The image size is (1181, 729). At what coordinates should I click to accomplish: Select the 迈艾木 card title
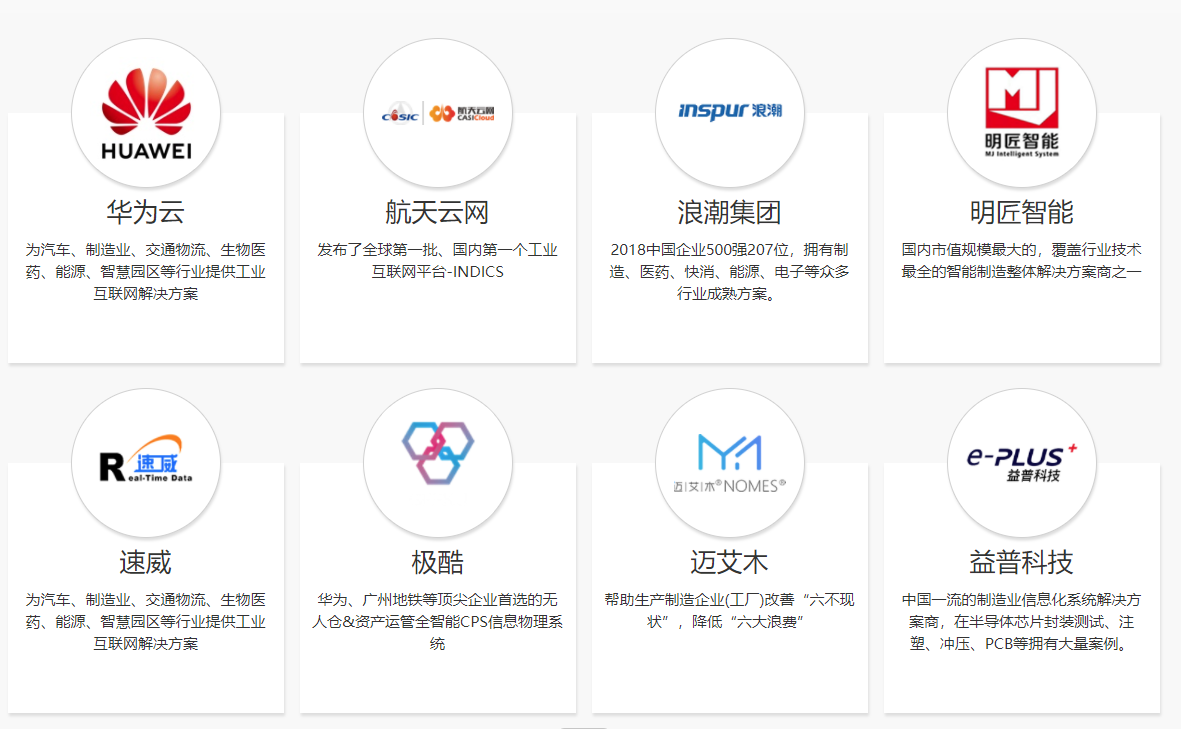click(730, 562)
